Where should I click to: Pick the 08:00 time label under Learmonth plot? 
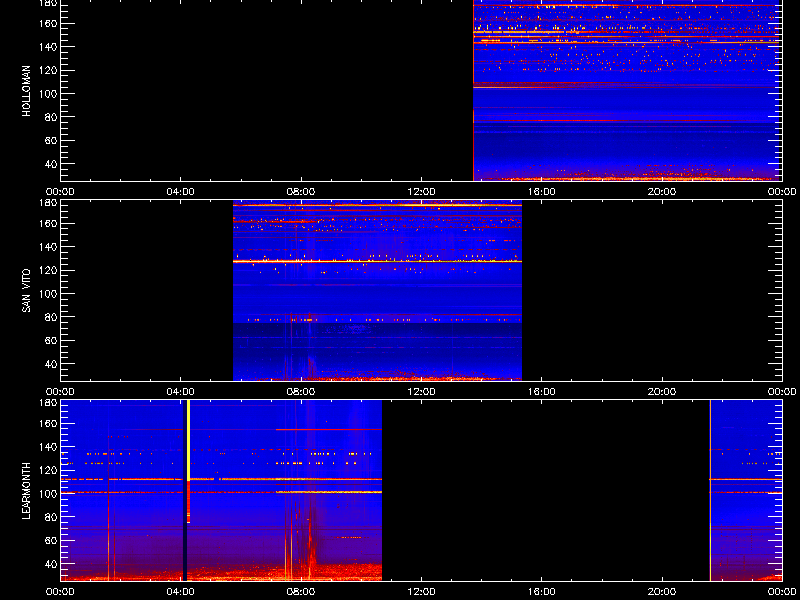301,592
